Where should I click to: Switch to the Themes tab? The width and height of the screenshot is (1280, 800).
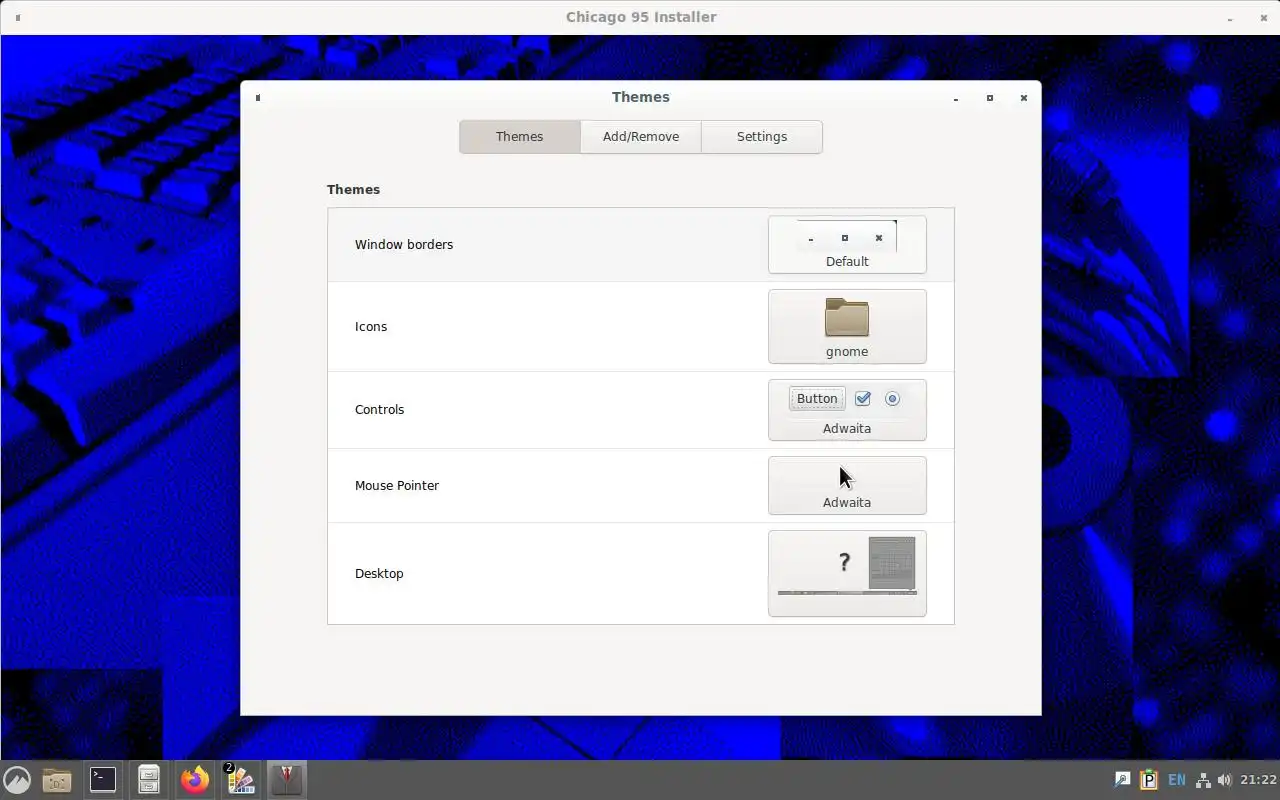click(x=520, y=137)
